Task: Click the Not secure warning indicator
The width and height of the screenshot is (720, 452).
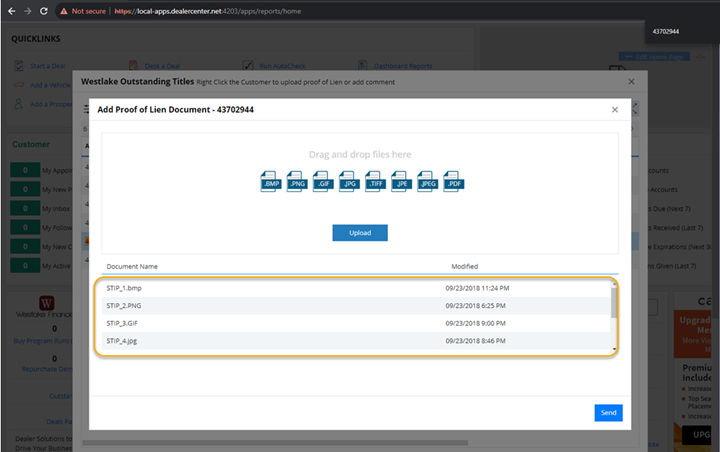Action: click(83, 11)
